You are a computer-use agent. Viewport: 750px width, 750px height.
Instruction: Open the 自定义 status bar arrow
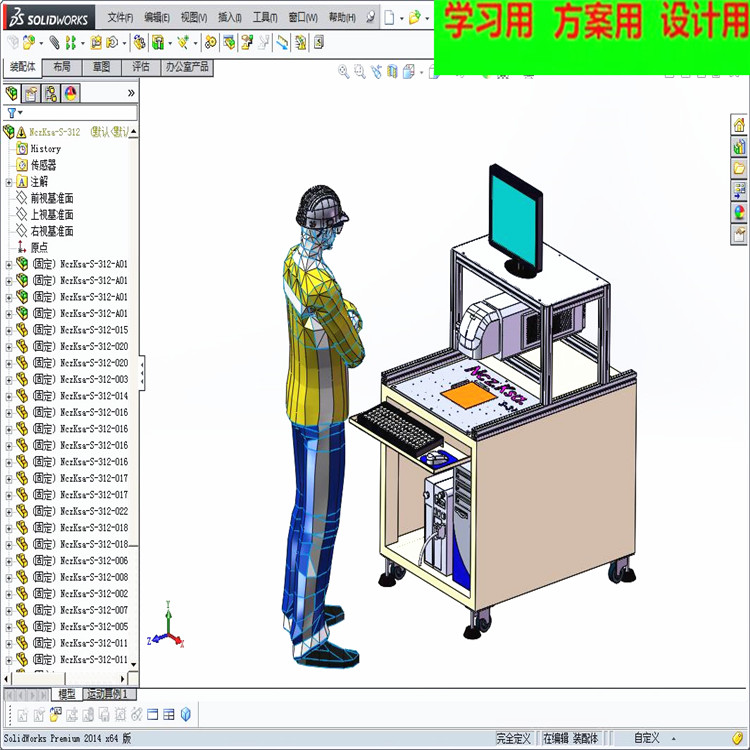coord(673,739)
